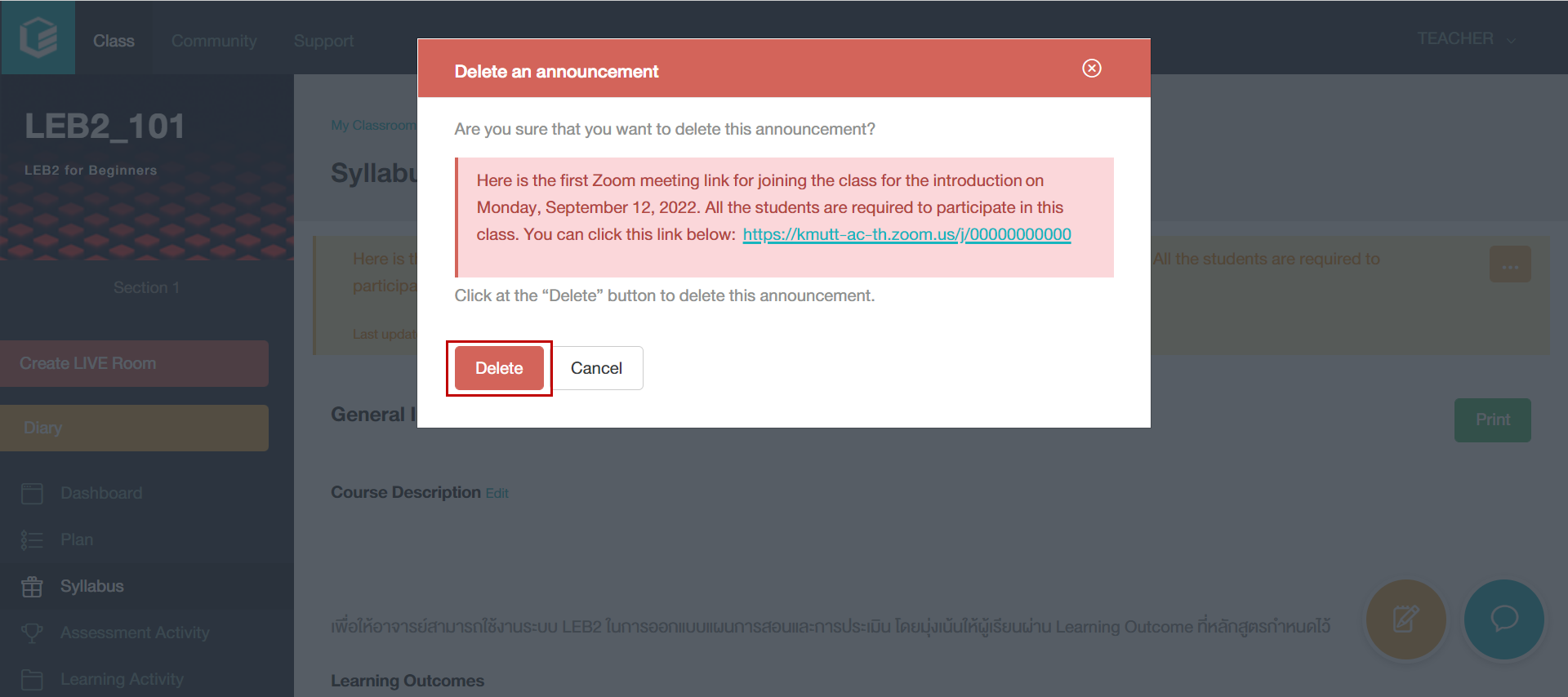Go to the Support menu item

[323, 41]
